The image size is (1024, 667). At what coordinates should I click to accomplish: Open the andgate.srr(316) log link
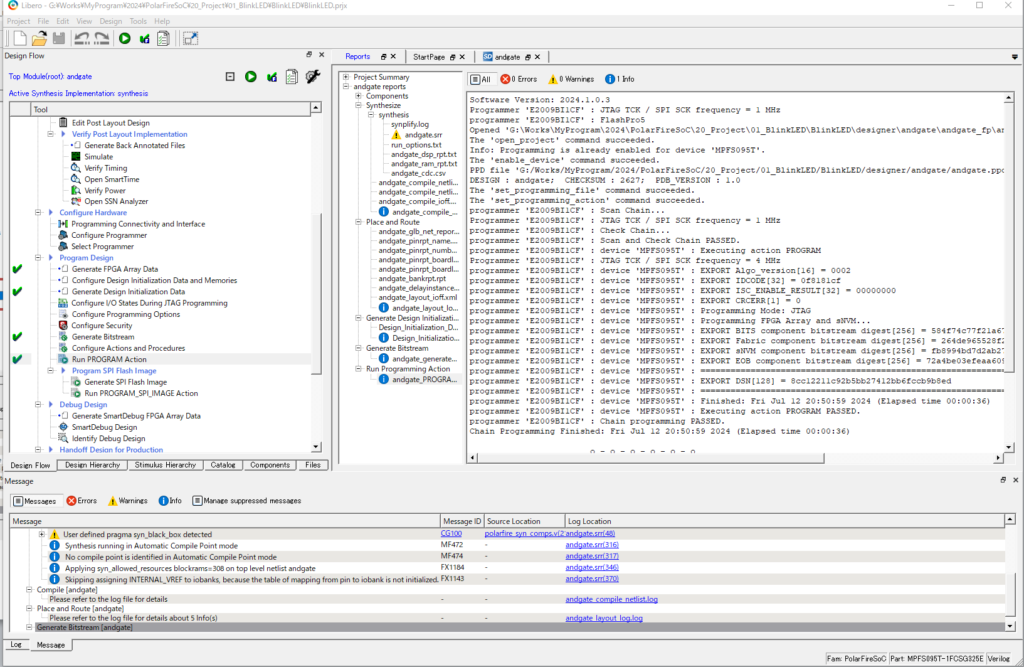tap(591, 545)
